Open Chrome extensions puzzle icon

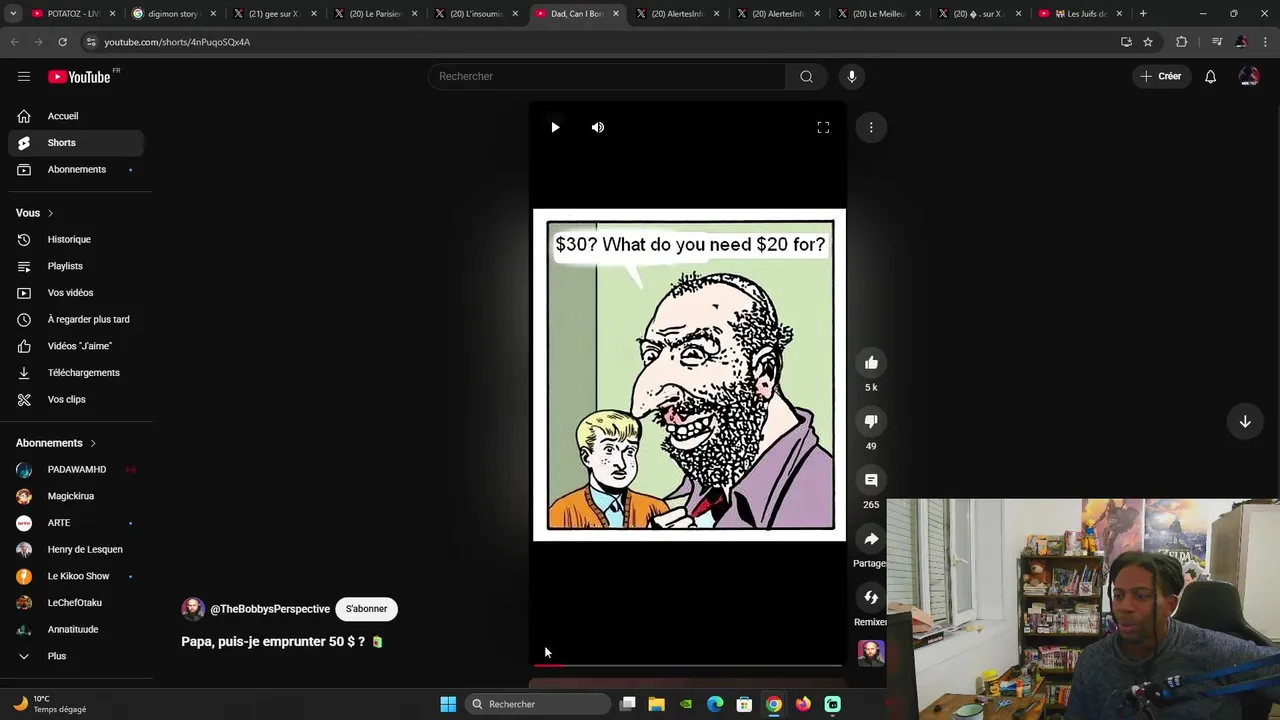[1182, 42]
